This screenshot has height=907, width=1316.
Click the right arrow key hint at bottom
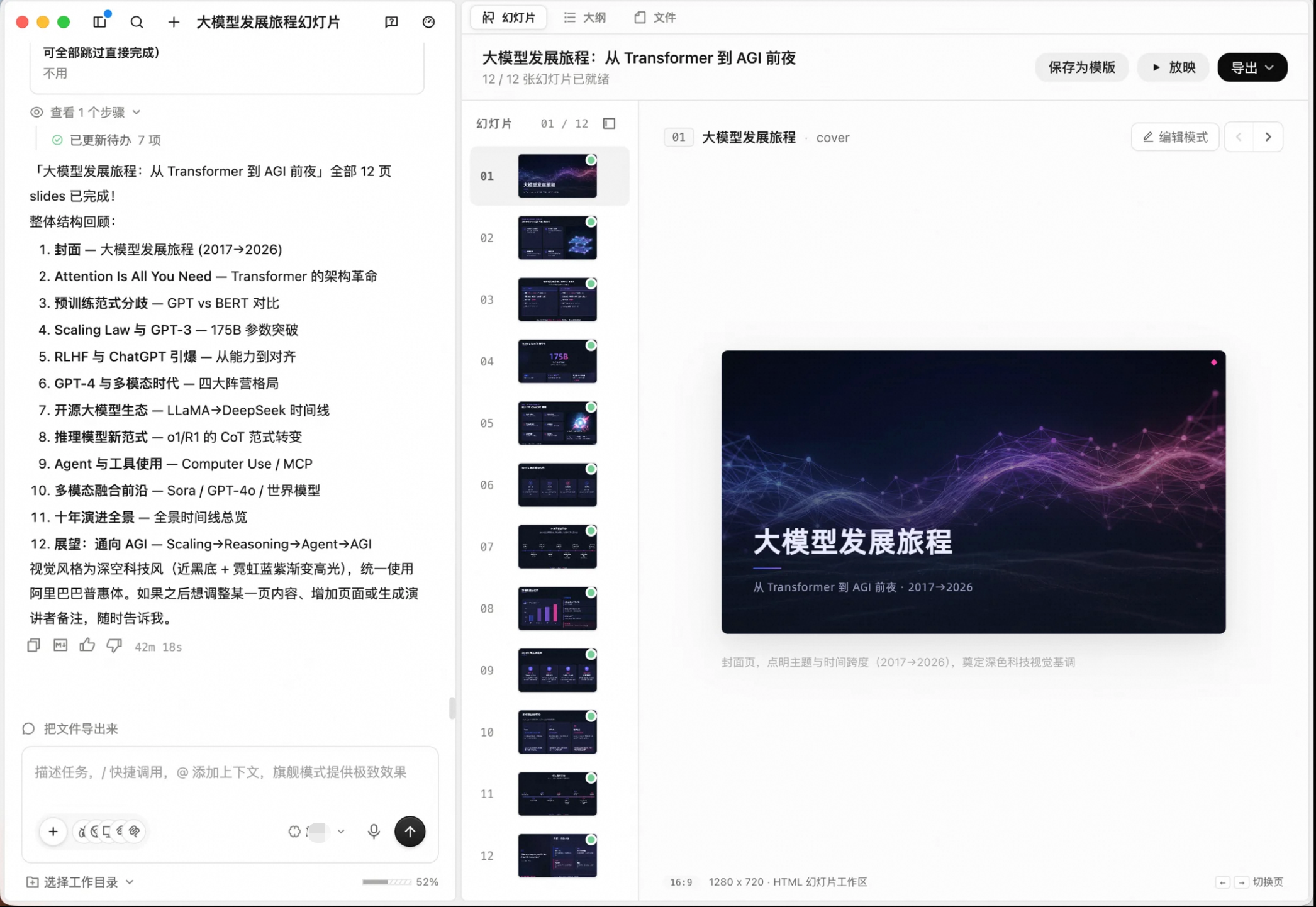(x=1241, y=882)
